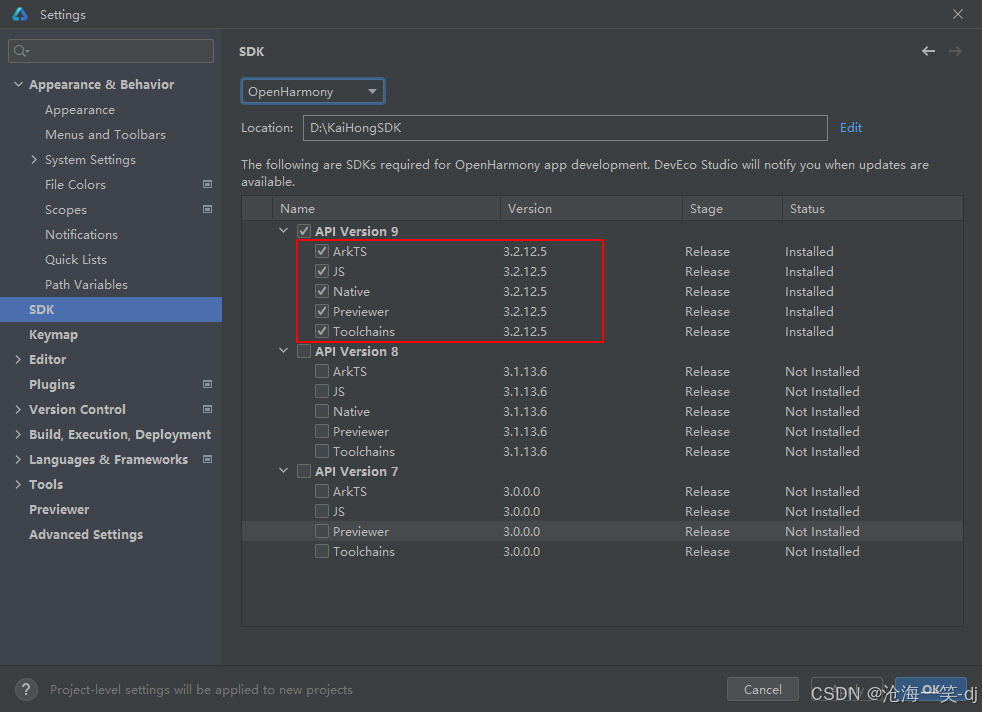The image size is (982, 712).
Task: Click the forward navigation arrow
Action: [x=955, y=51]
